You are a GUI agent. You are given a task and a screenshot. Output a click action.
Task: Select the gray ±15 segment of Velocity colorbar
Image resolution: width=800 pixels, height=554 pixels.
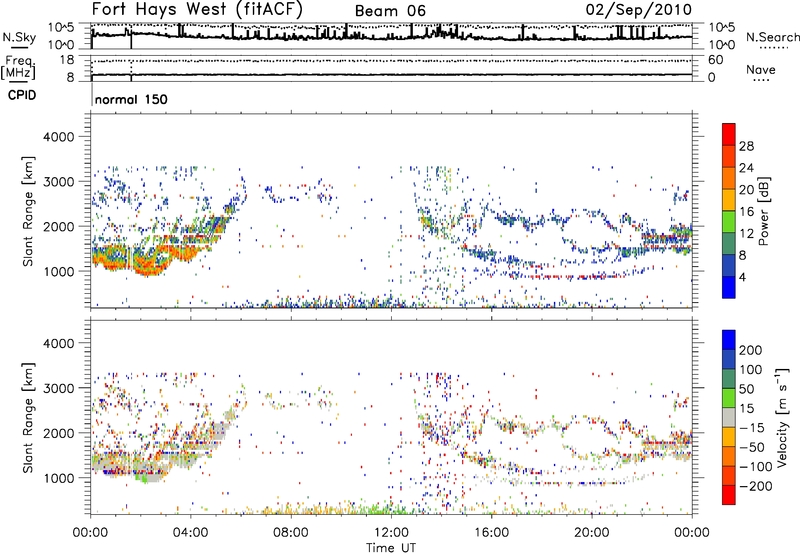click(729, 417)
